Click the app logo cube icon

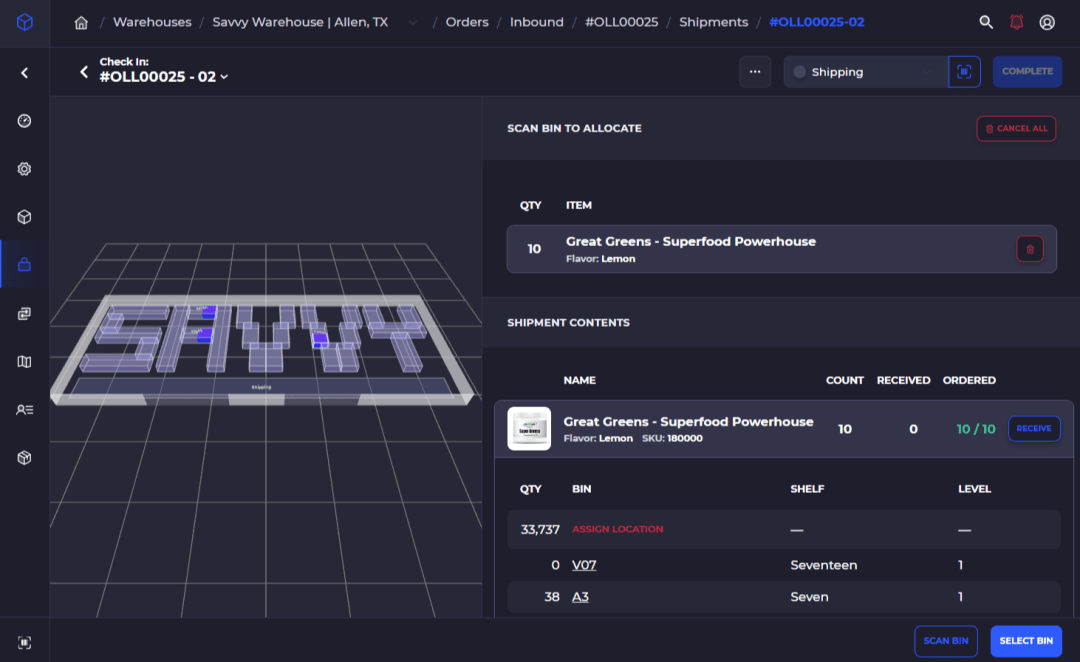pyautogui.click(x=25, y=22)
